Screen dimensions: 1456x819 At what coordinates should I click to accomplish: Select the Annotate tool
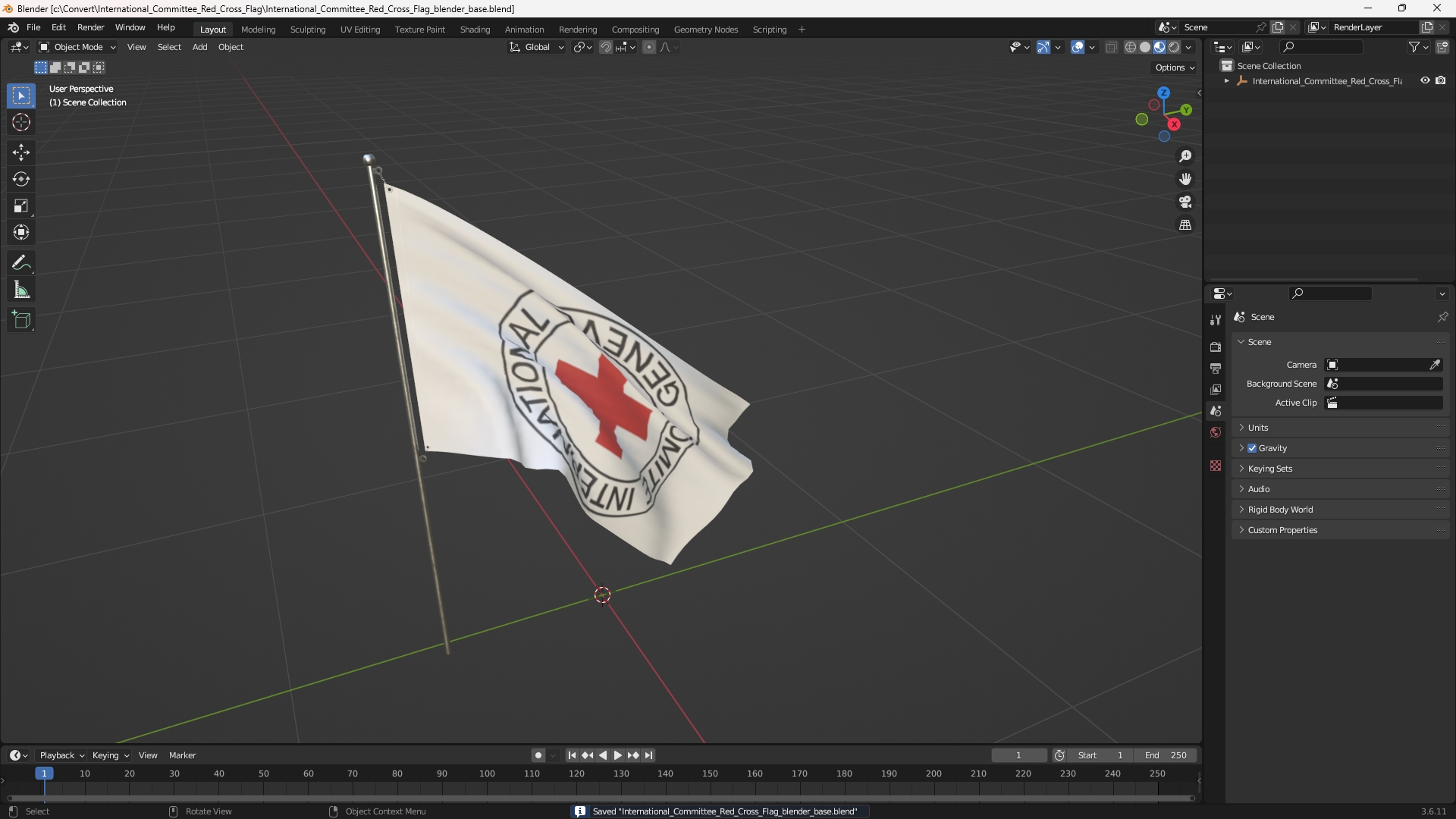(21, 263)
